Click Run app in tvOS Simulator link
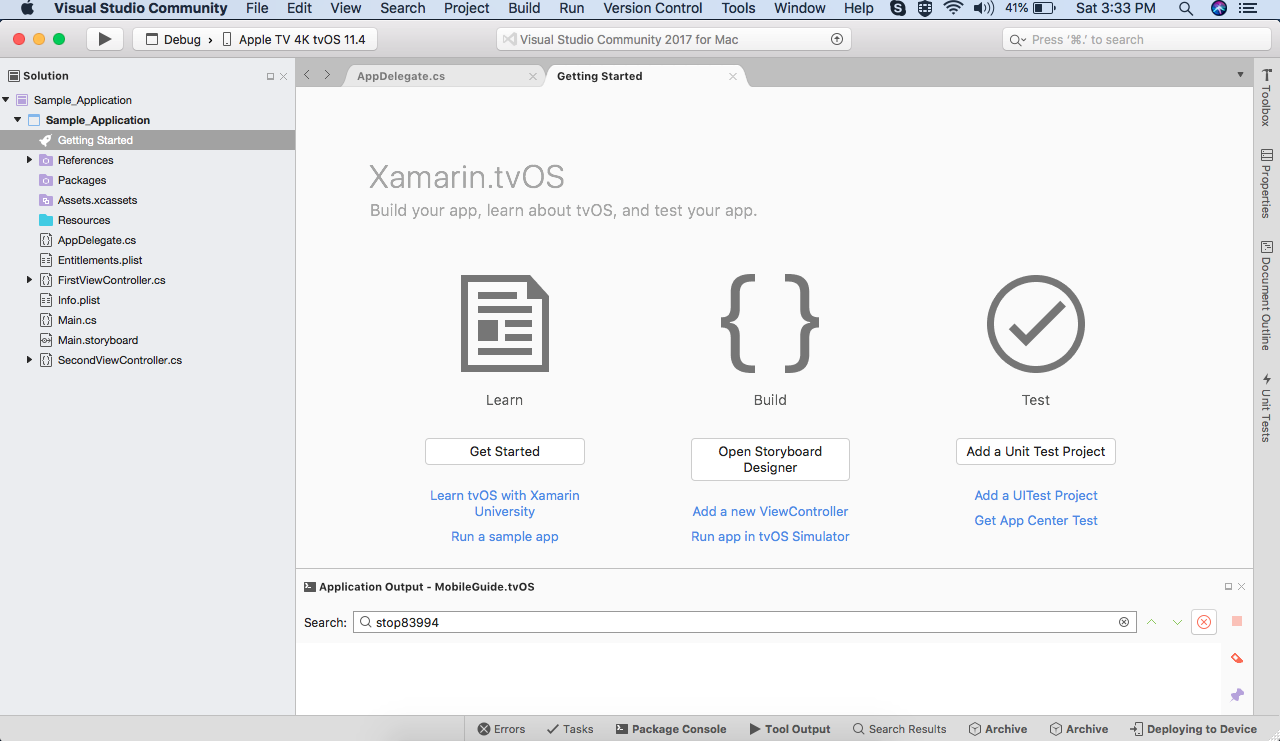The height and width of the screenshot is (741, 1280). pos(770,536)
